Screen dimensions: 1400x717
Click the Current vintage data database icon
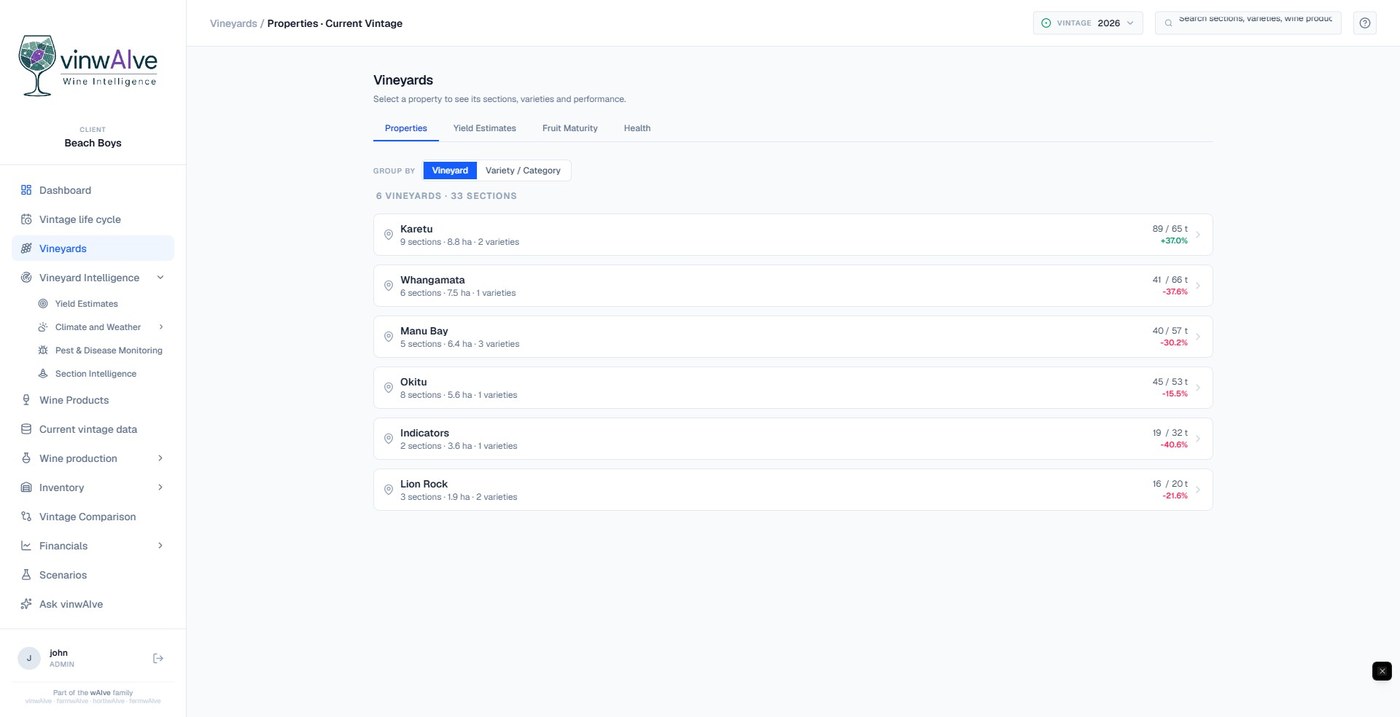pos(26,429)
